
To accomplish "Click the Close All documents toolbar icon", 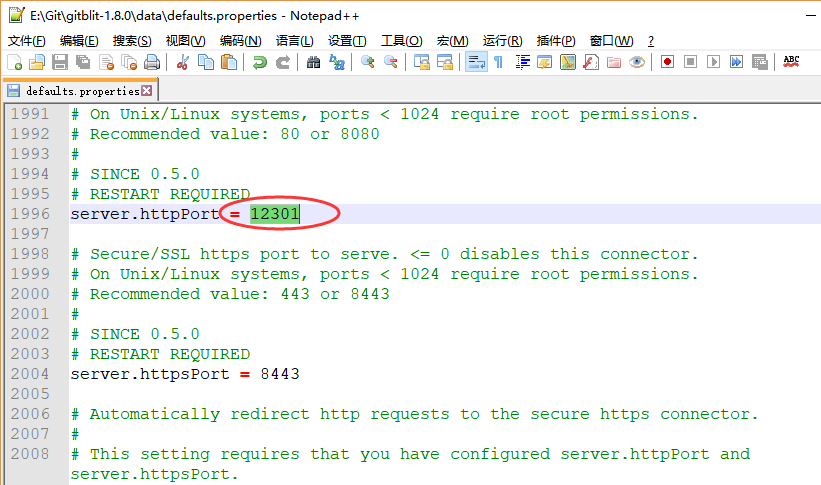I will tap(129, 62).
